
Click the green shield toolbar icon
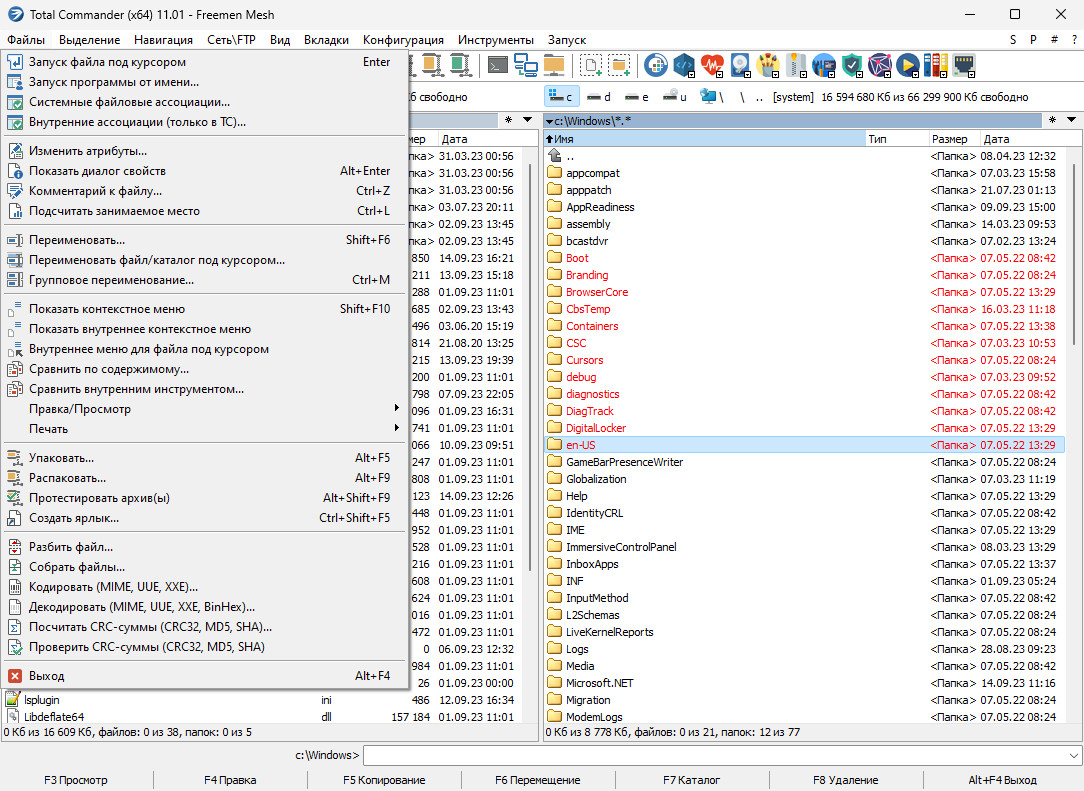click(x=851, y=66)
